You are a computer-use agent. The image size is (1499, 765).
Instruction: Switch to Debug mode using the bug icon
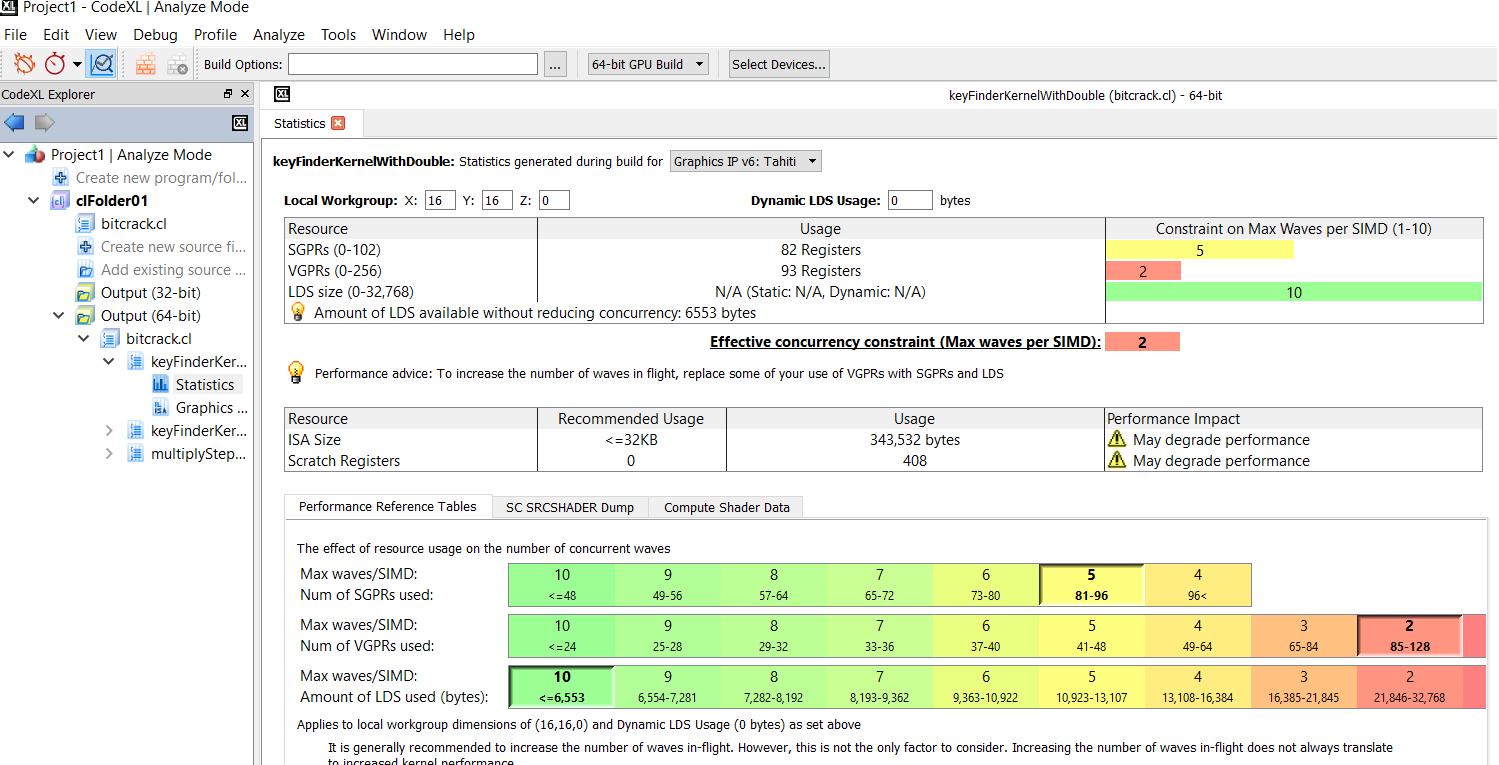[22, 63]
